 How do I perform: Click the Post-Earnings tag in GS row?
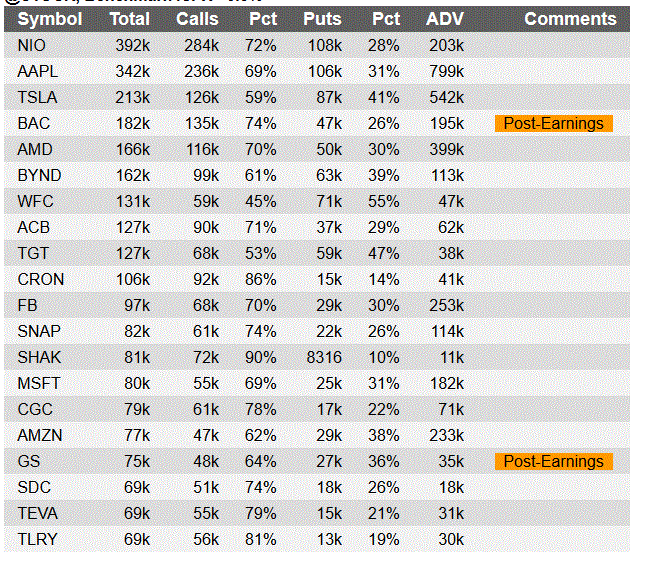point(553,461)
